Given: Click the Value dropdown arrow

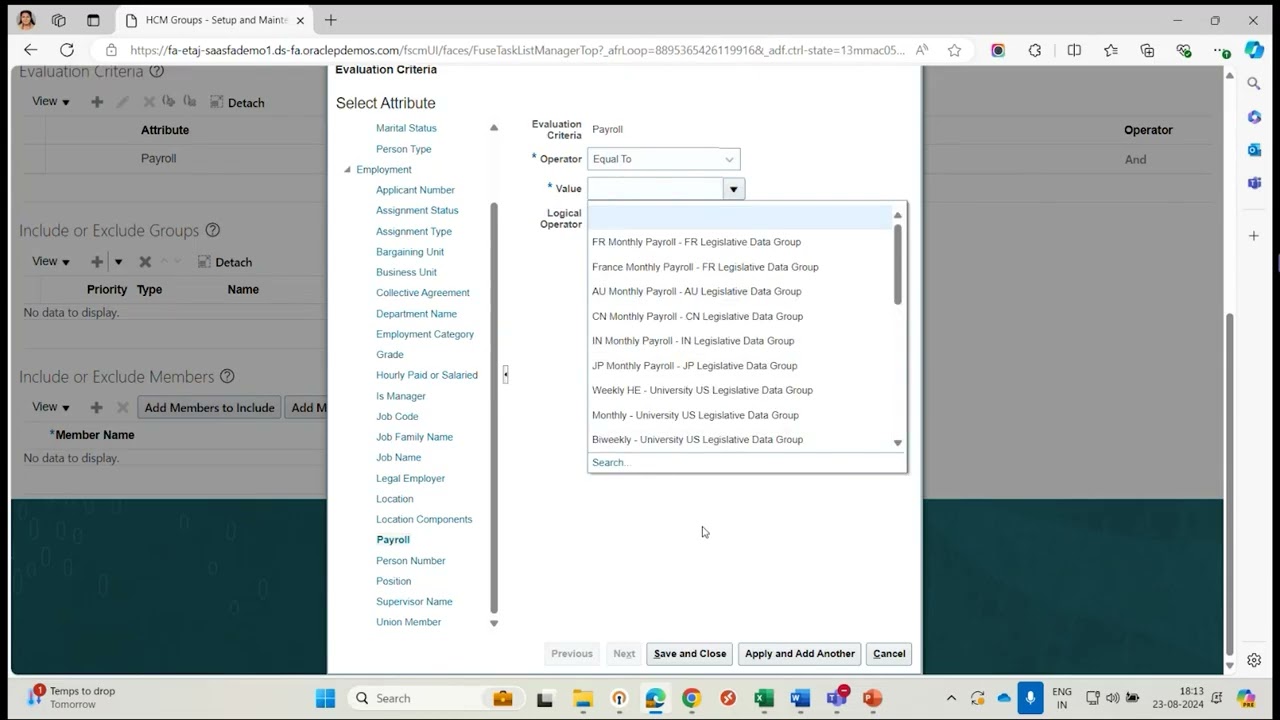Looking at the screenshot, I should [x=734, y=189].
